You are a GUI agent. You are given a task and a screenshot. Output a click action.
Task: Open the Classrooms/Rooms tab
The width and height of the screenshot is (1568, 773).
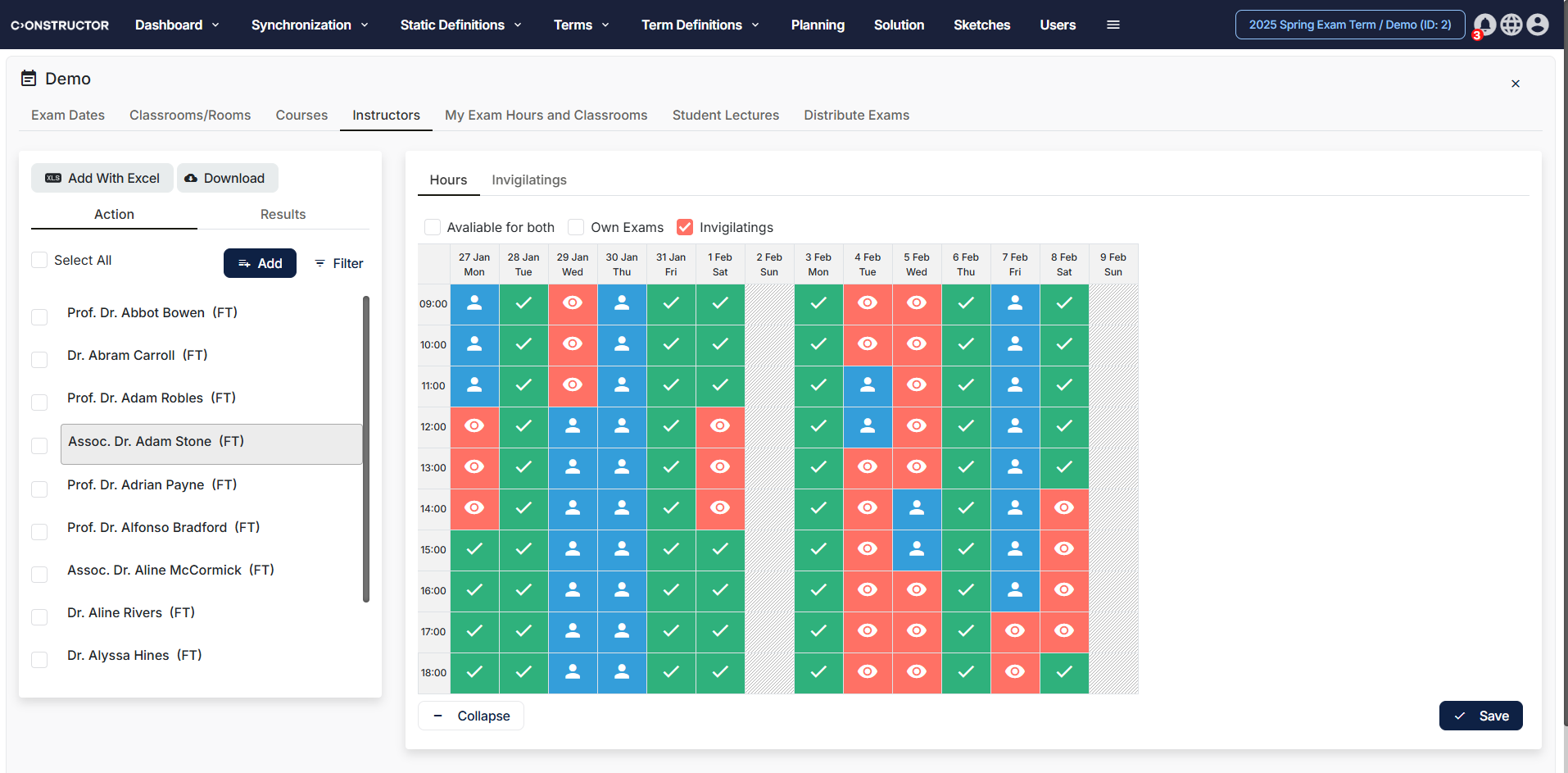click(190, 115)
